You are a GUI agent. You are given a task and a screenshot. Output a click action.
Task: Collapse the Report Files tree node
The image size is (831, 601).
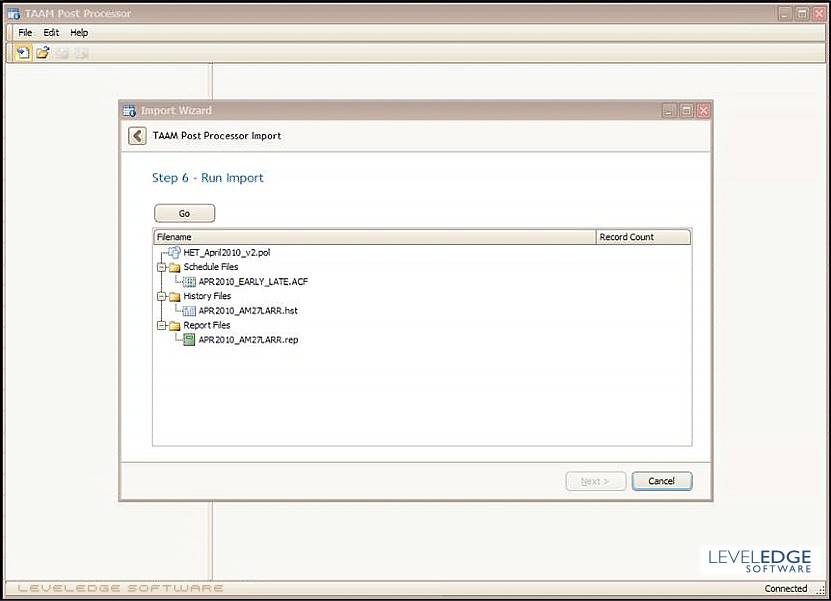[161, 325]
